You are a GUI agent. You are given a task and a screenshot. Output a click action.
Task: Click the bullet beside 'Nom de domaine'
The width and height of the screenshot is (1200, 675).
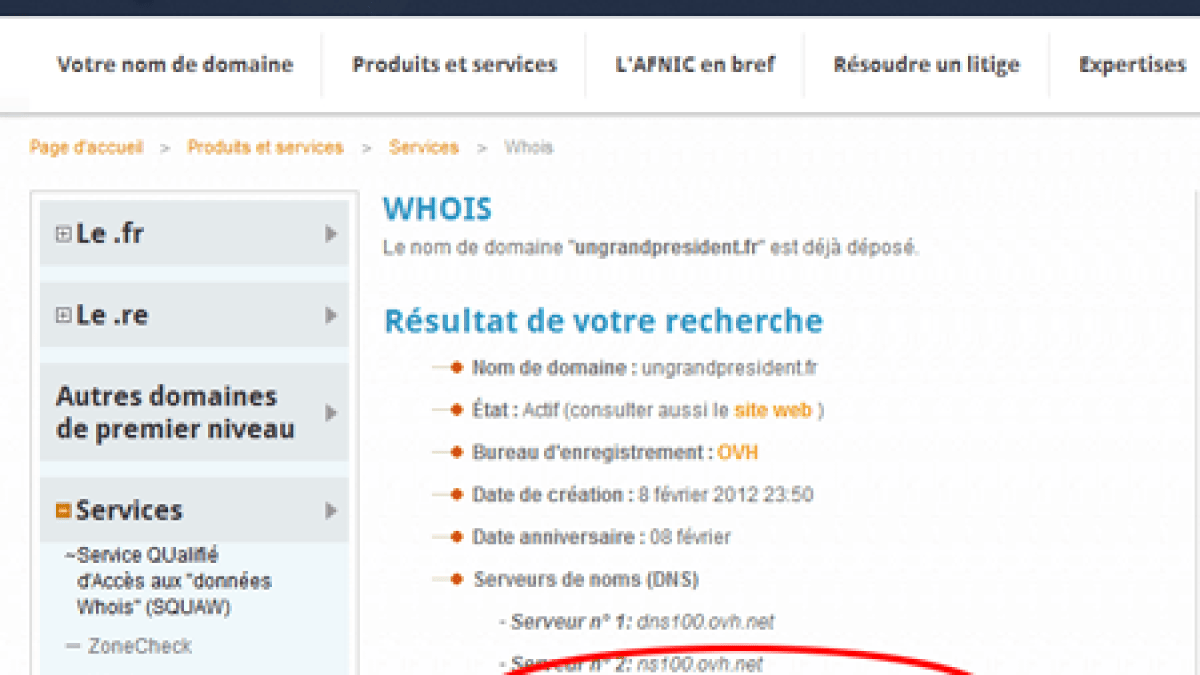[456, 368]
